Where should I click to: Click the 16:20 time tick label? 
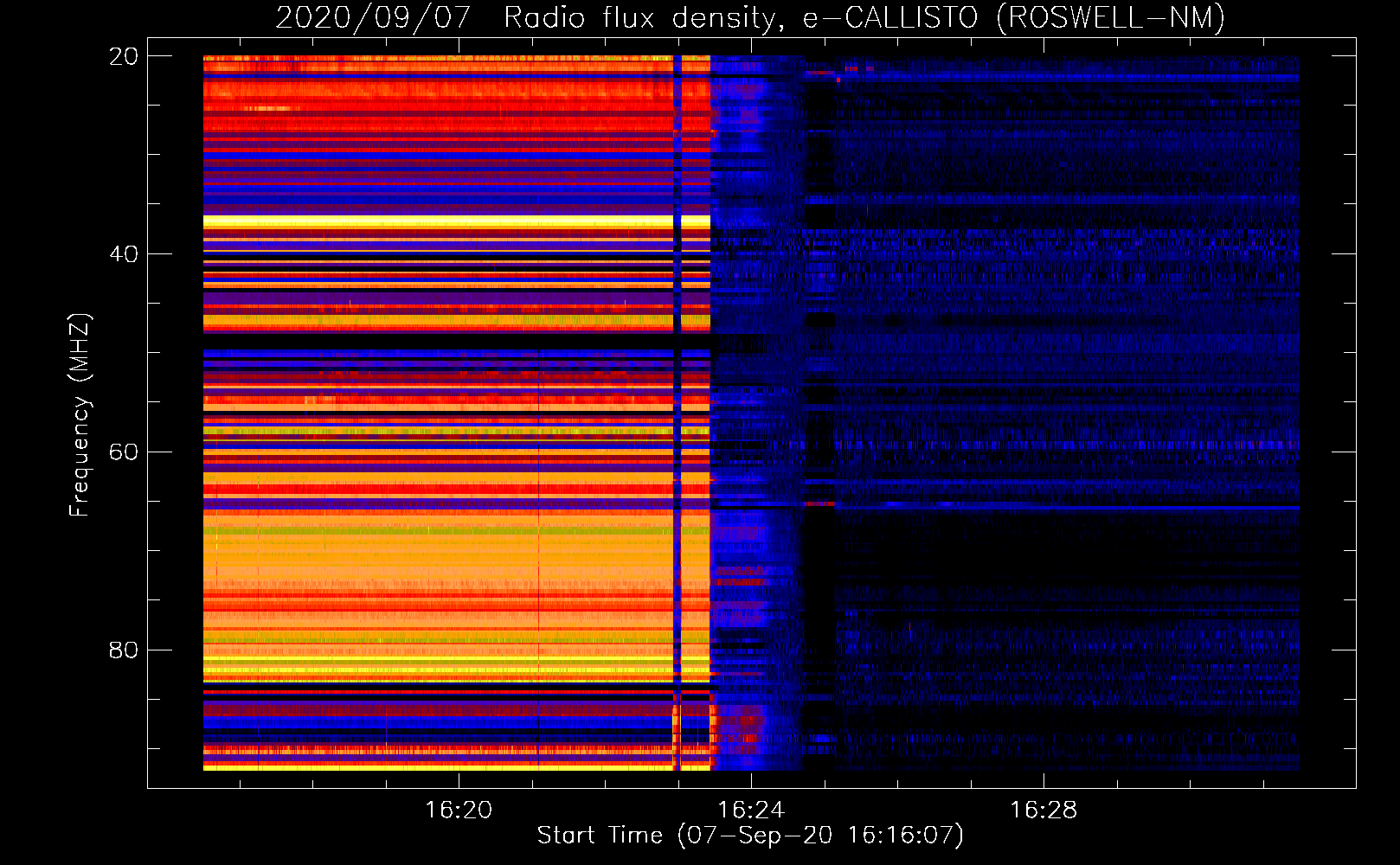click(459, 811)
